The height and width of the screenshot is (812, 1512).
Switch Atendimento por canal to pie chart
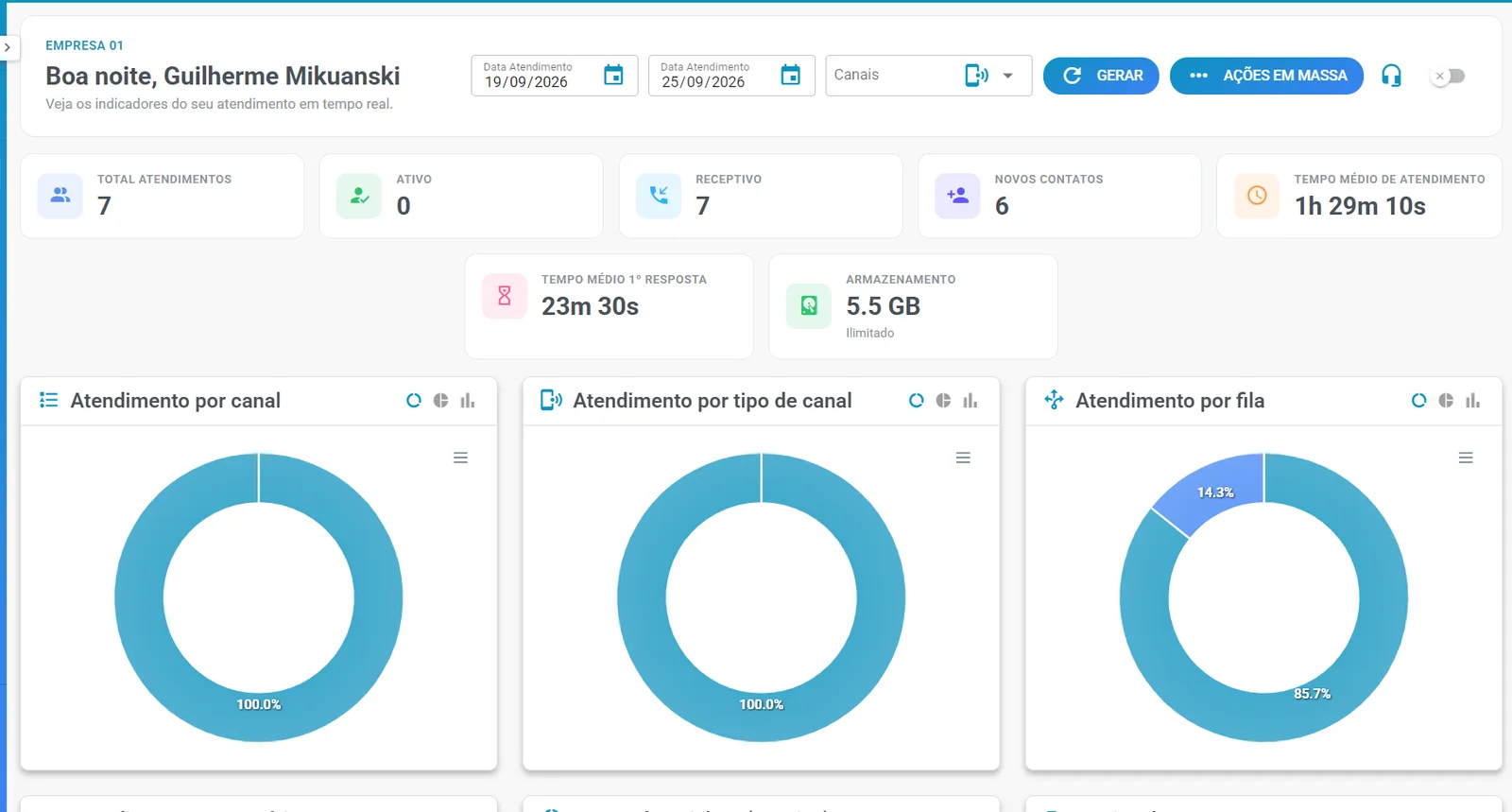[x=440, y=401]
